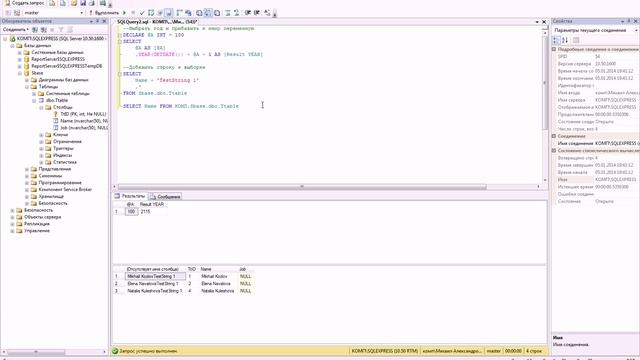Viewport: 640px width, 360px height.
Task: Collapse the Столбцы folder
Action: tap(41, 107)
